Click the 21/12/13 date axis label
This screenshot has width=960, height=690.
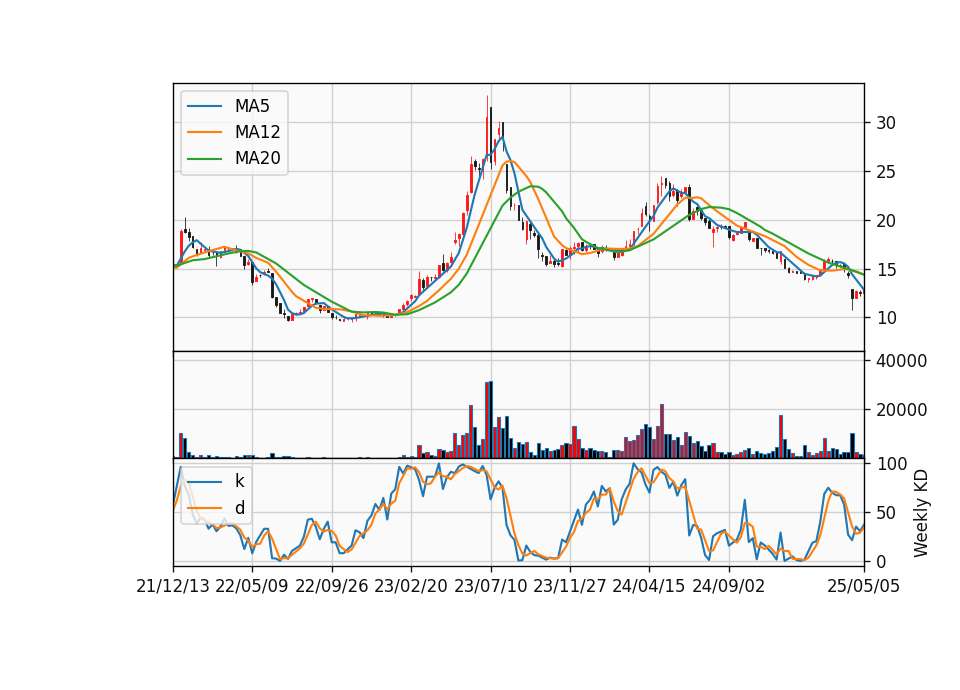(173, 586)
